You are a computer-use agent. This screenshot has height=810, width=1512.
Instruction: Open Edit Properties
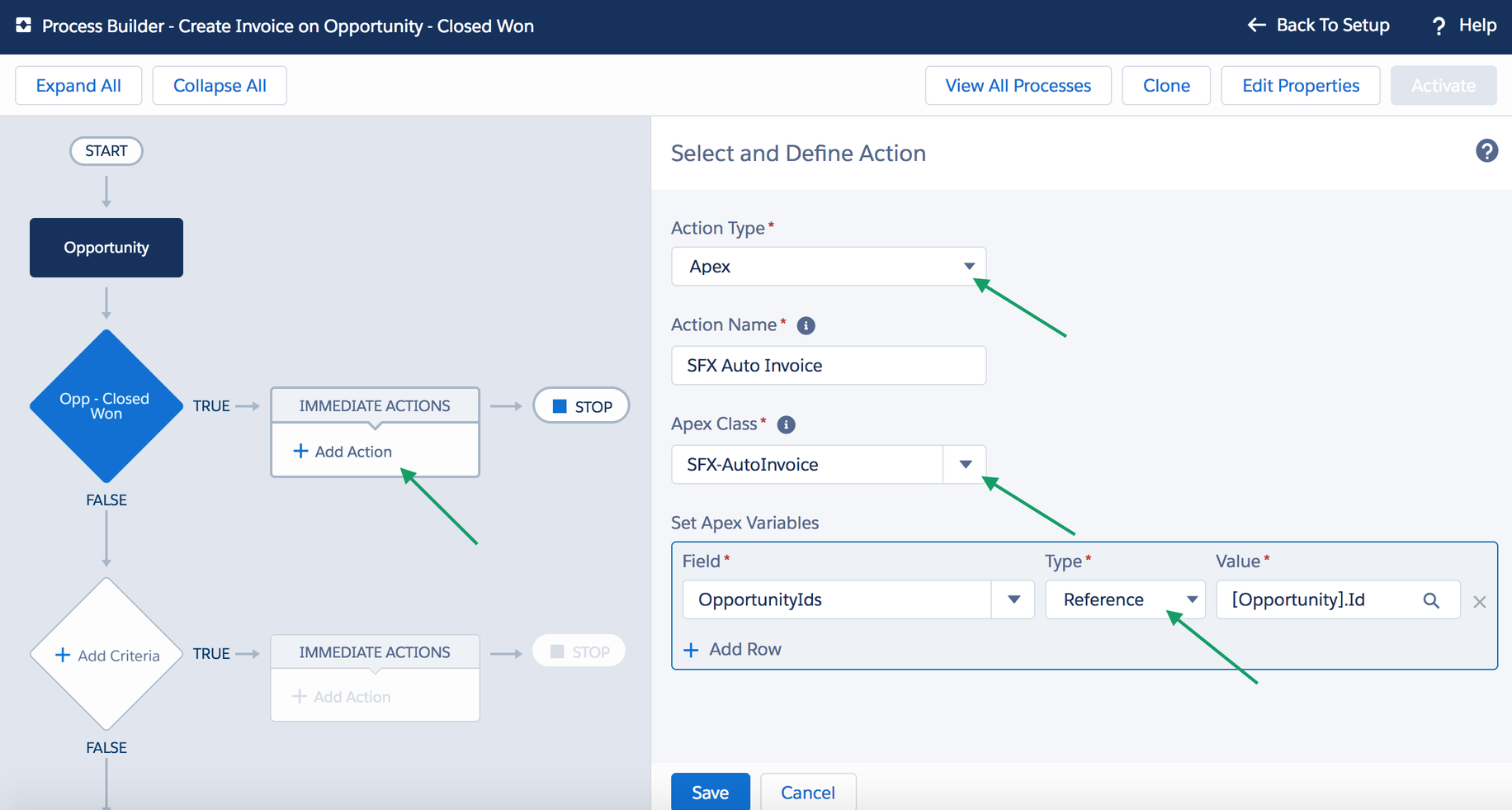[x=1300, y=86]
